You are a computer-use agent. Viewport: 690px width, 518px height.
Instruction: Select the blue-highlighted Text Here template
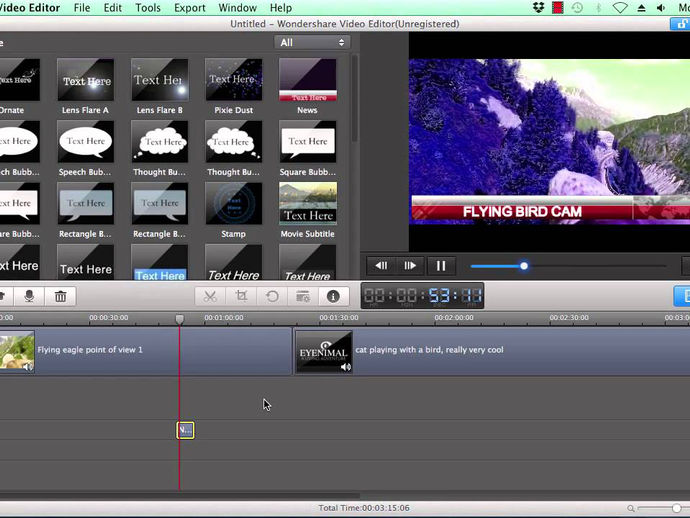coord(159,262)
